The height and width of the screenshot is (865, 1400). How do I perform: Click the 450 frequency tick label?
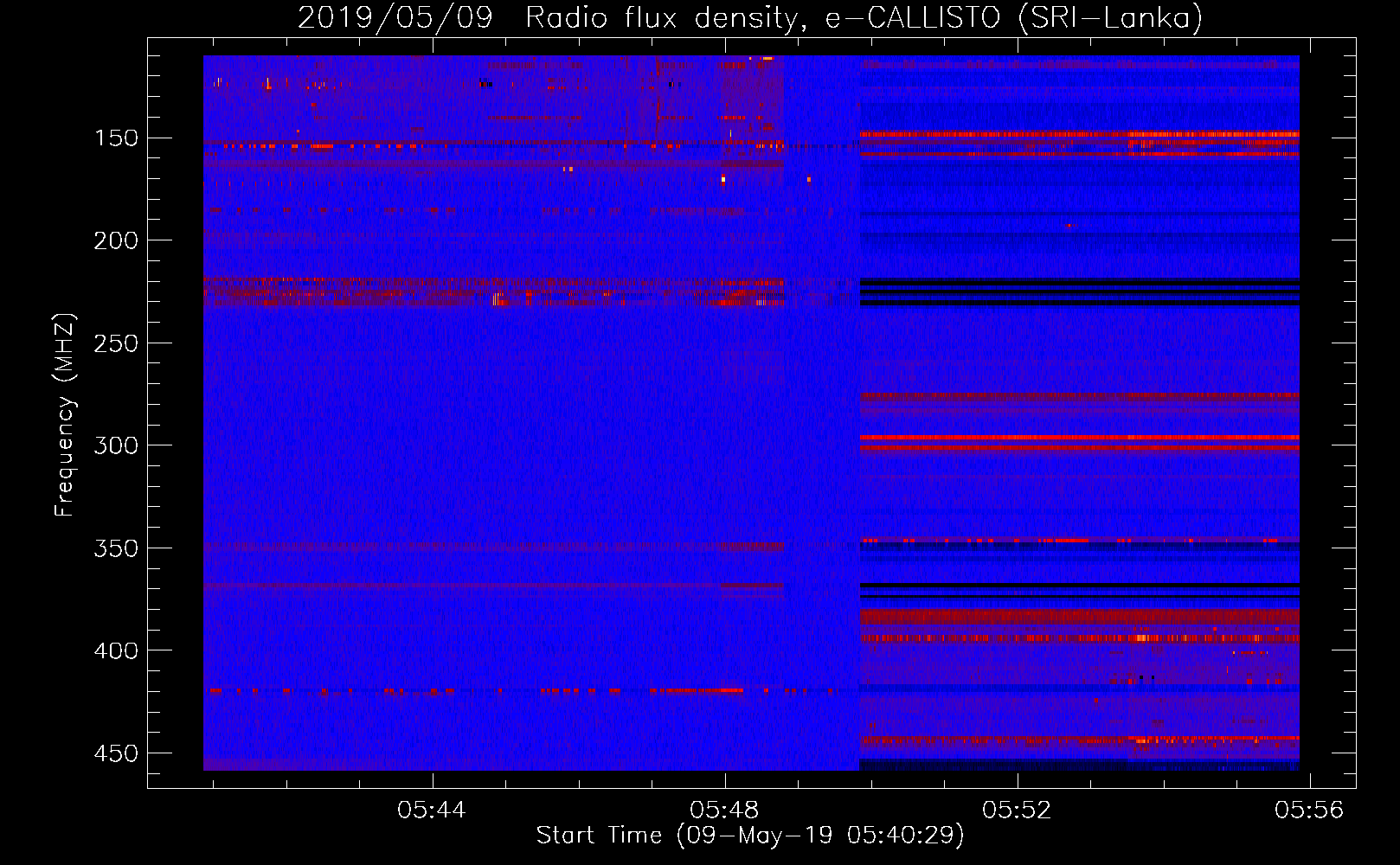[x=116, y=753]
